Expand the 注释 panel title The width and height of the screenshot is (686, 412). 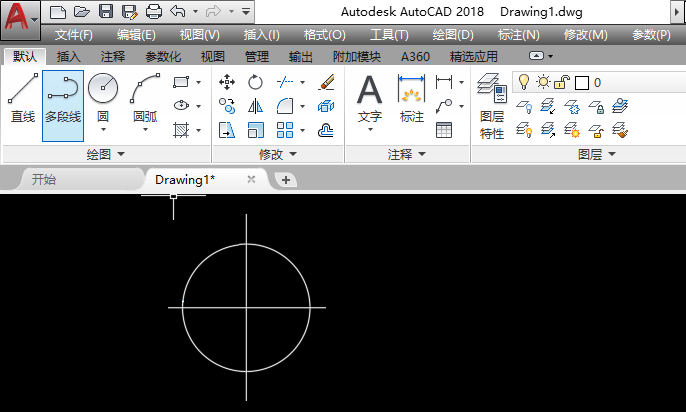point(407,154)
